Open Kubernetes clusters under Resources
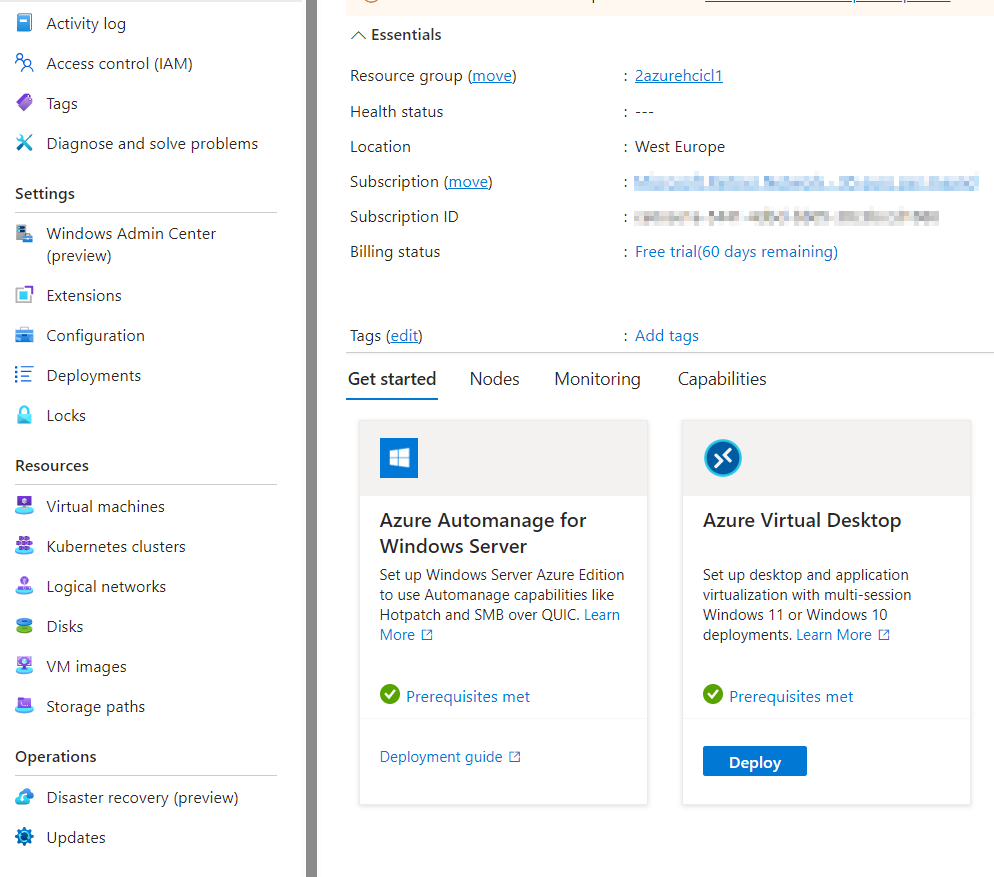The height and width of the screenshot is (877, 994). tap(115, 546)
